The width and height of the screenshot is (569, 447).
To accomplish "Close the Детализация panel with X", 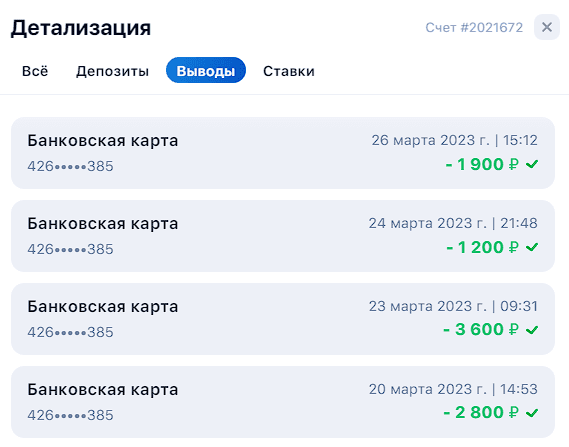I will 547,27.
